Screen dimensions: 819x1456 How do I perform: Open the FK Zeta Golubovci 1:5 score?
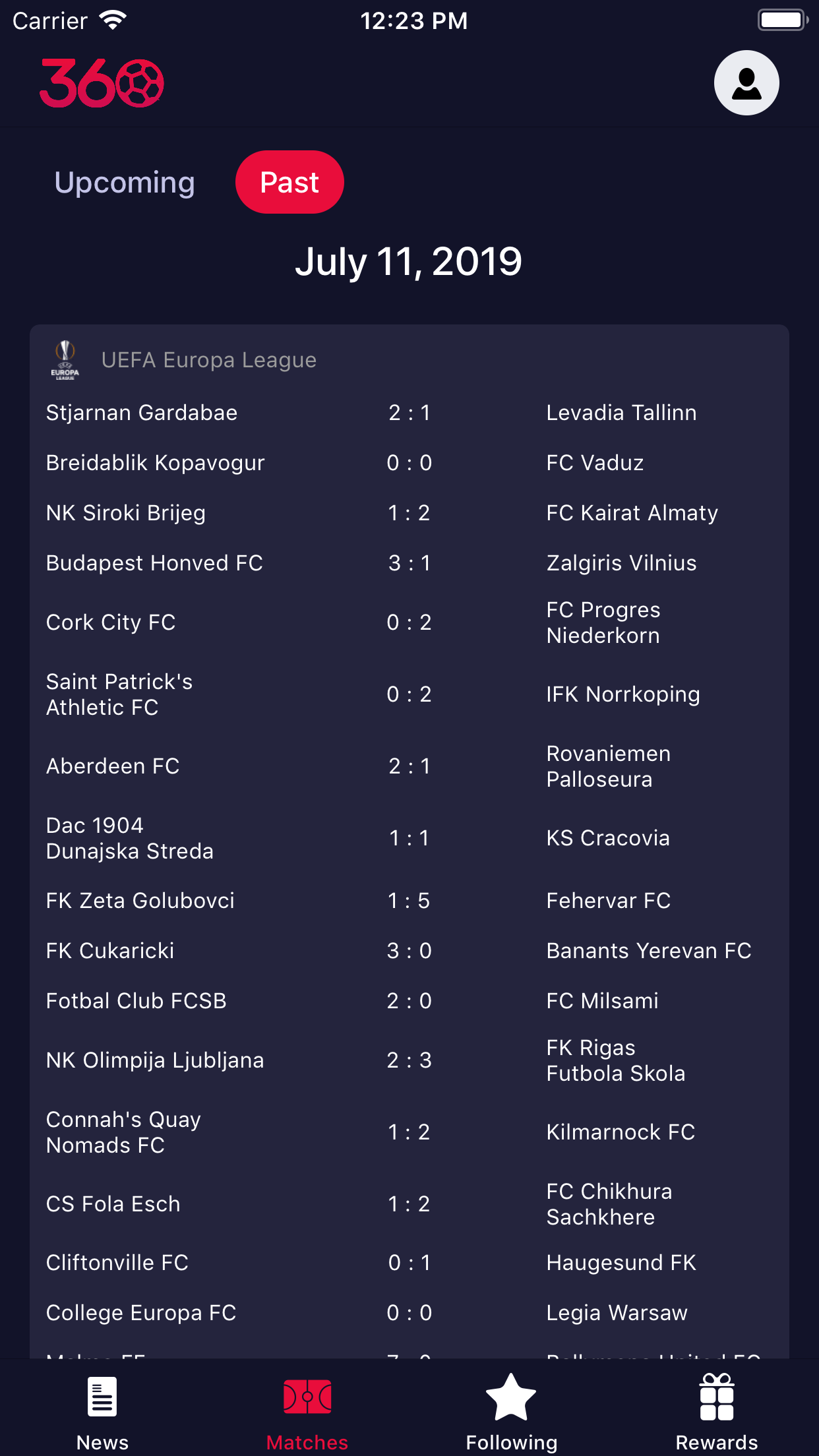click(x=409, y=901)
